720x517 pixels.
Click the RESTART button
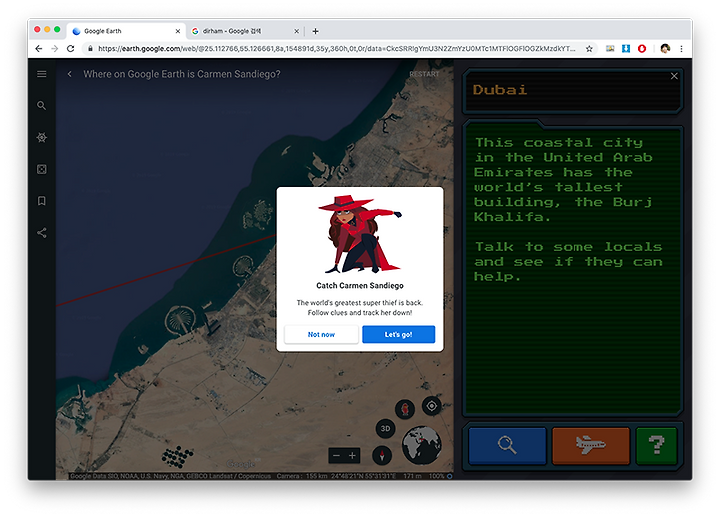click(x=424, y=74)
